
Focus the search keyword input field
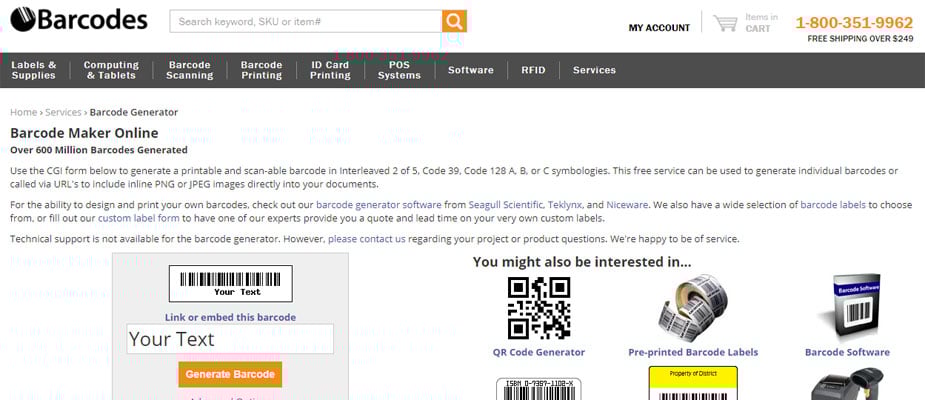(x=306, y=21)
